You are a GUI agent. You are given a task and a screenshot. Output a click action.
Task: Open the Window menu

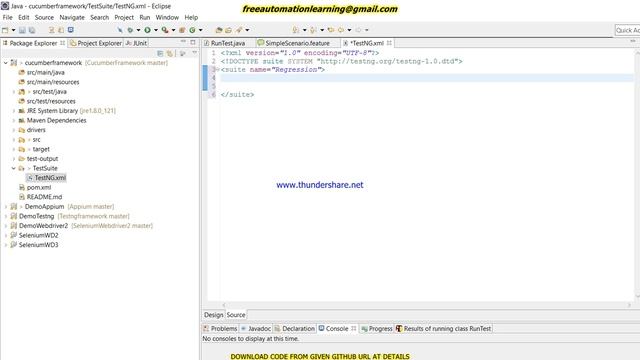pos(167,18)
